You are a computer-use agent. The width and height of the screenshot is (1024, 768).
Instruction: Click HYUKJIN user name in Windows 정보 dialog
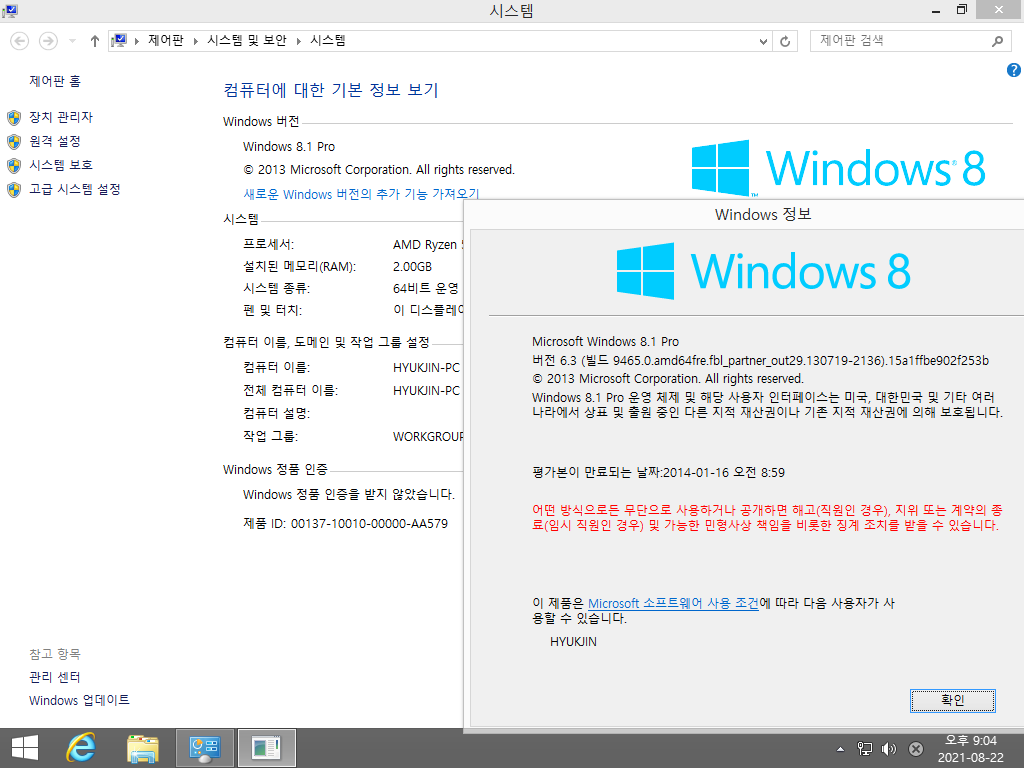tap(573, 641)
